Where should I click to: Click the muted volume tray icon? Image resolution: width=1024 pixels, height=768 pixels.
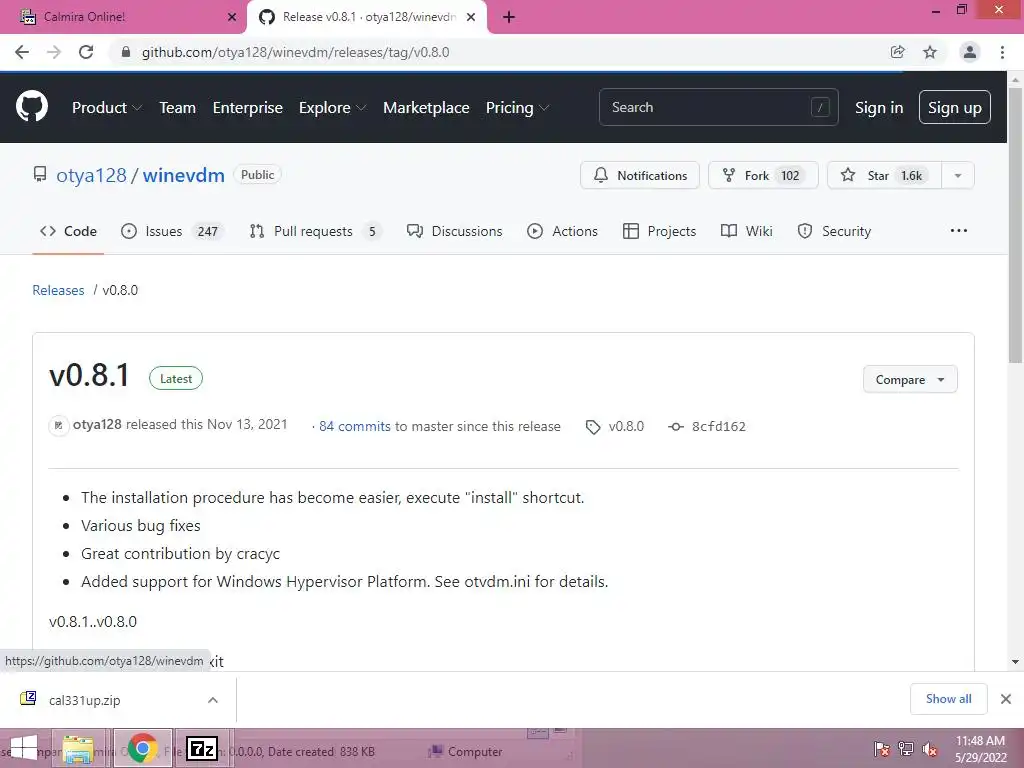930,749
